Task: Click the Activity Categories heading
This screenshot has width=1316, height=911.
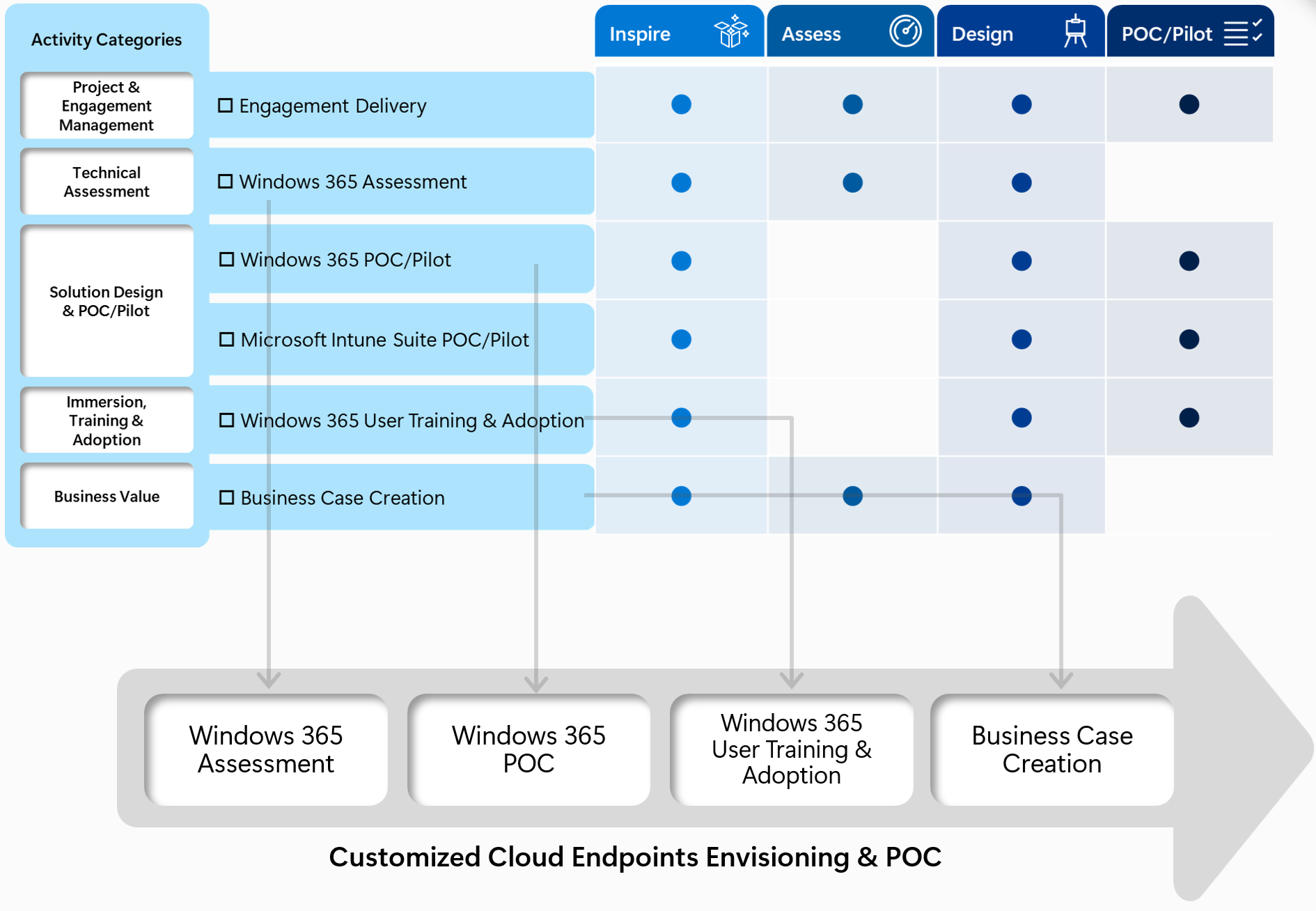Action: 107,40
